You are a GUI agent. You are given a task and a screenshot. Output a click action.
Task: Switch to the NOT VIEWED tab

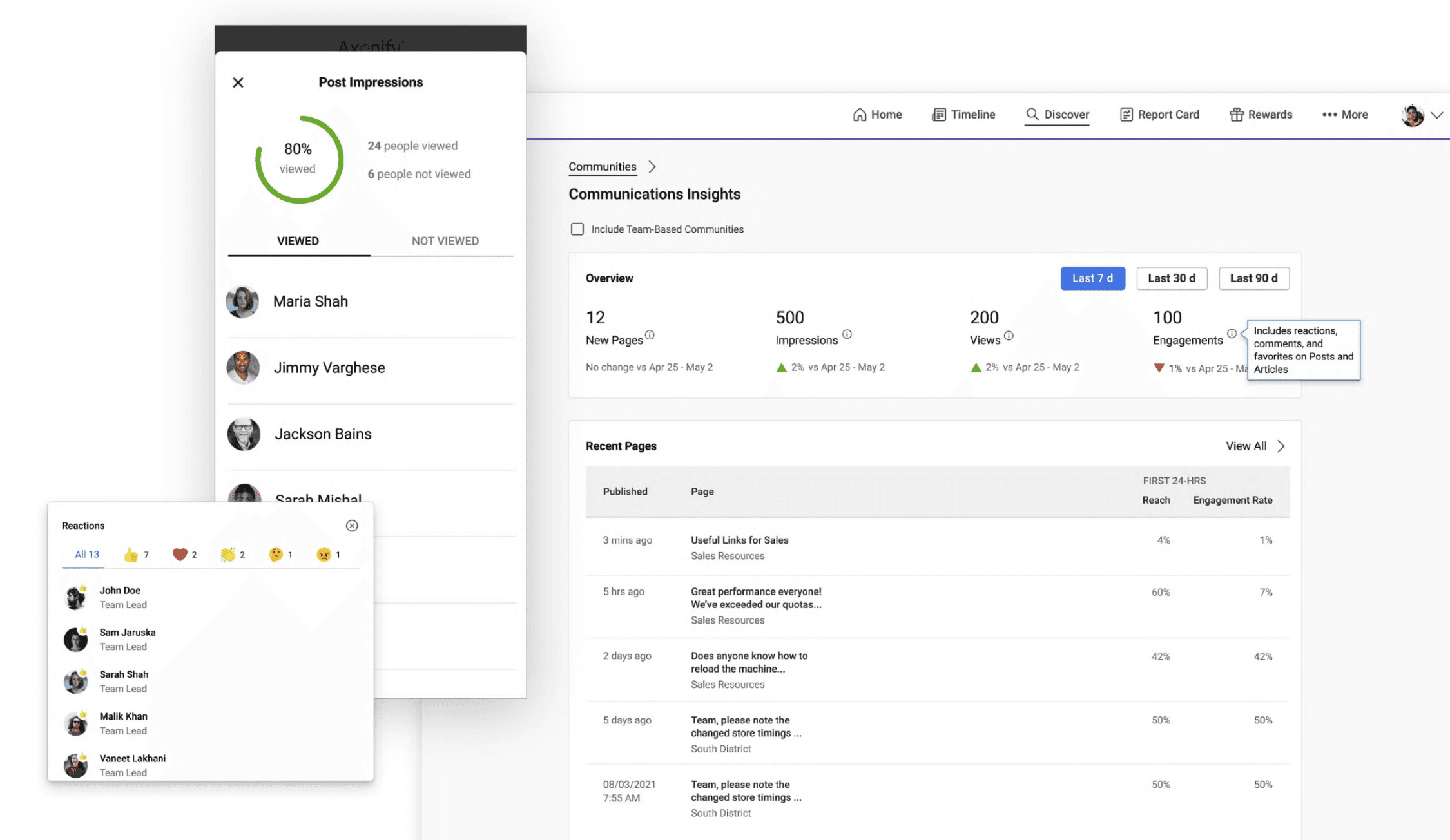[445, 241]
